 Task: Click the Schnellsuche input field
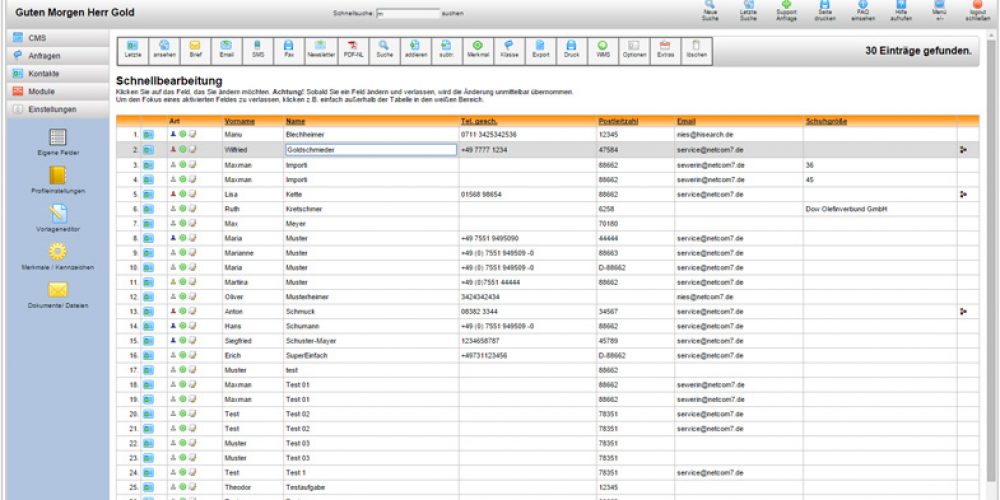coord(407,14)
